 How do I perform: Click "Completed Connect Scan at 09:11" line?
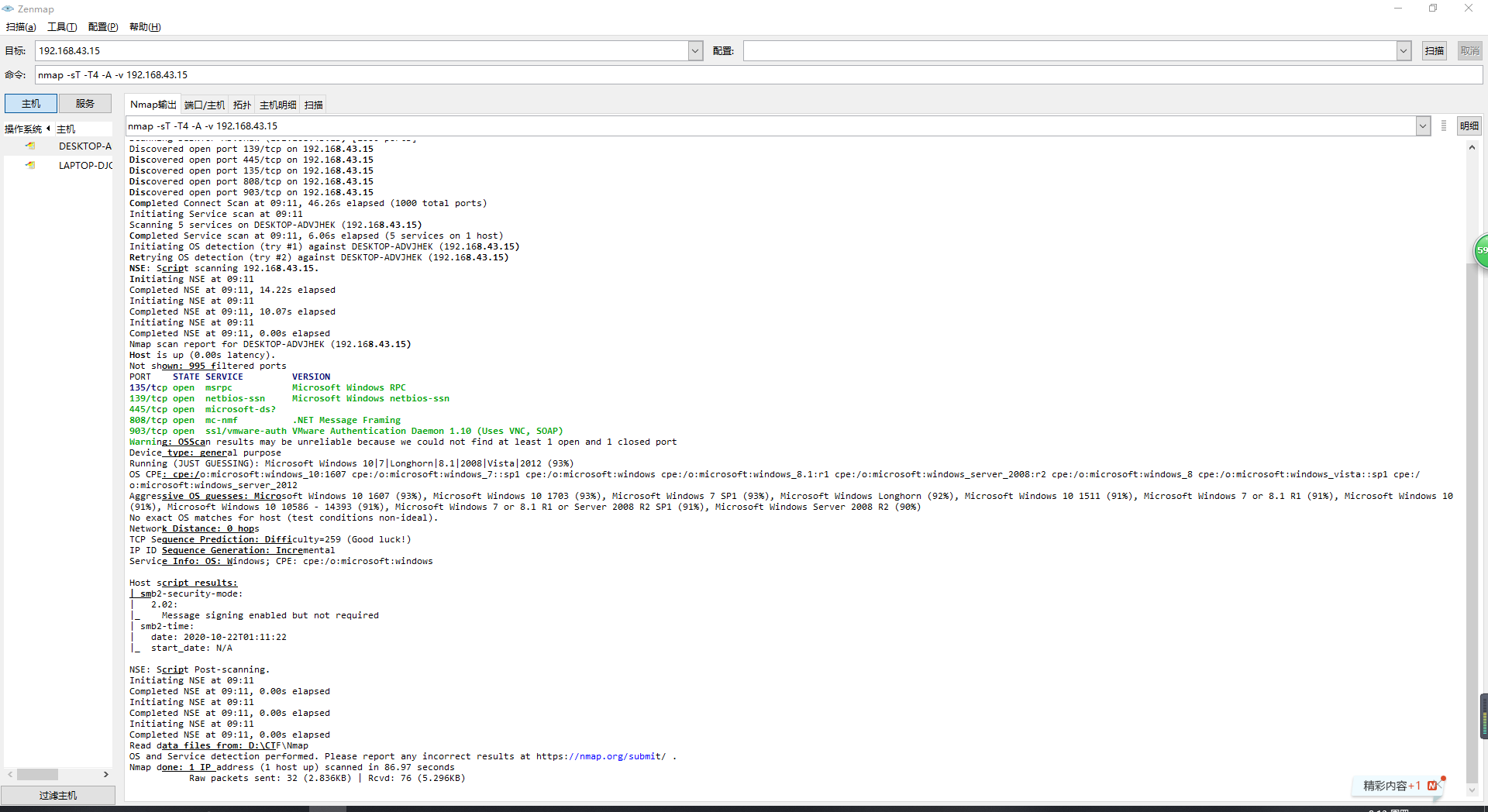(x=308, y=203)
